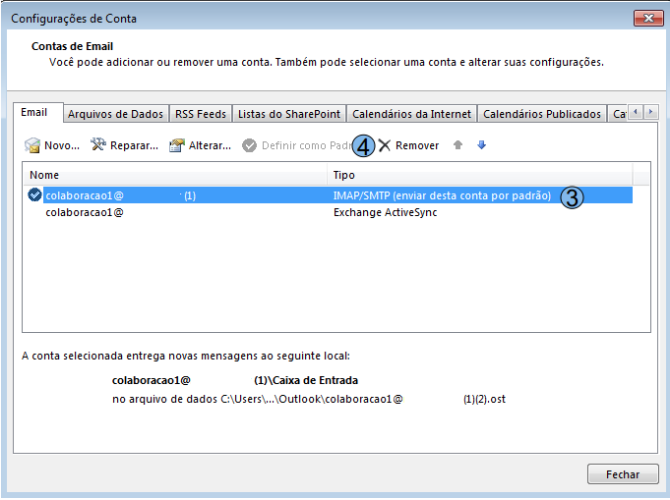Click the Novo new account icon
Screen dimensions: 670x500
tap(32, 146)
